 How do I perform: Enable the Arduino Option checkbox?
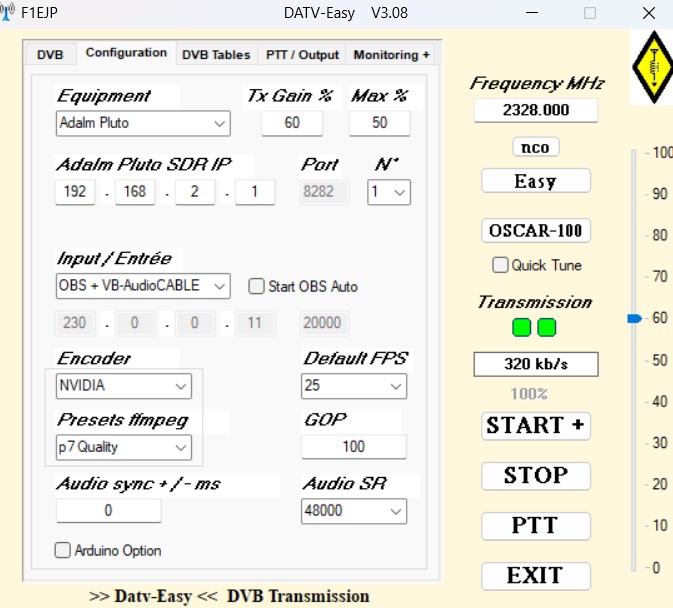pyautogui.click(x=63, y=550)
